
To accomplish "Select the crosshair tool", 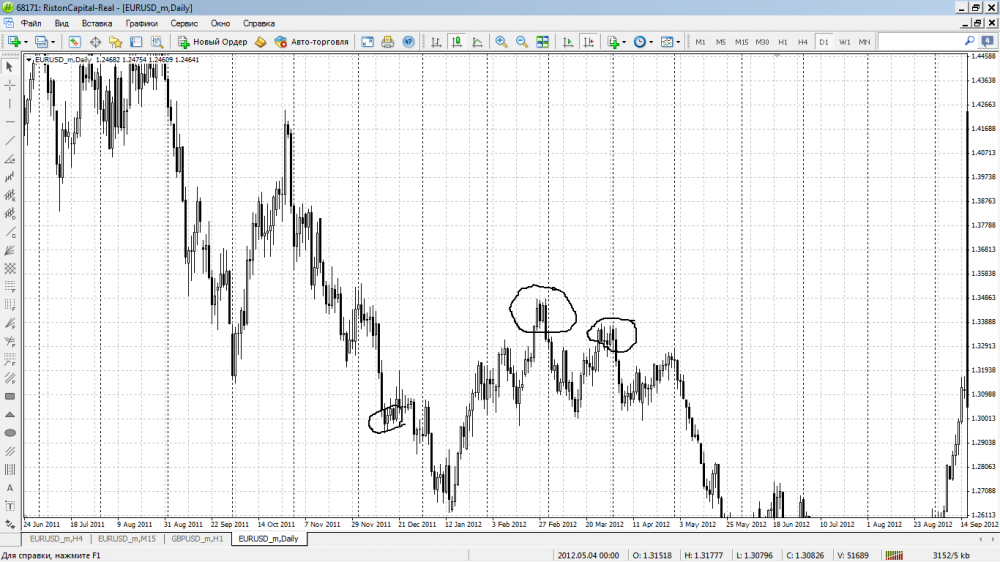I will pyautogui.click(x=10, y=85).
